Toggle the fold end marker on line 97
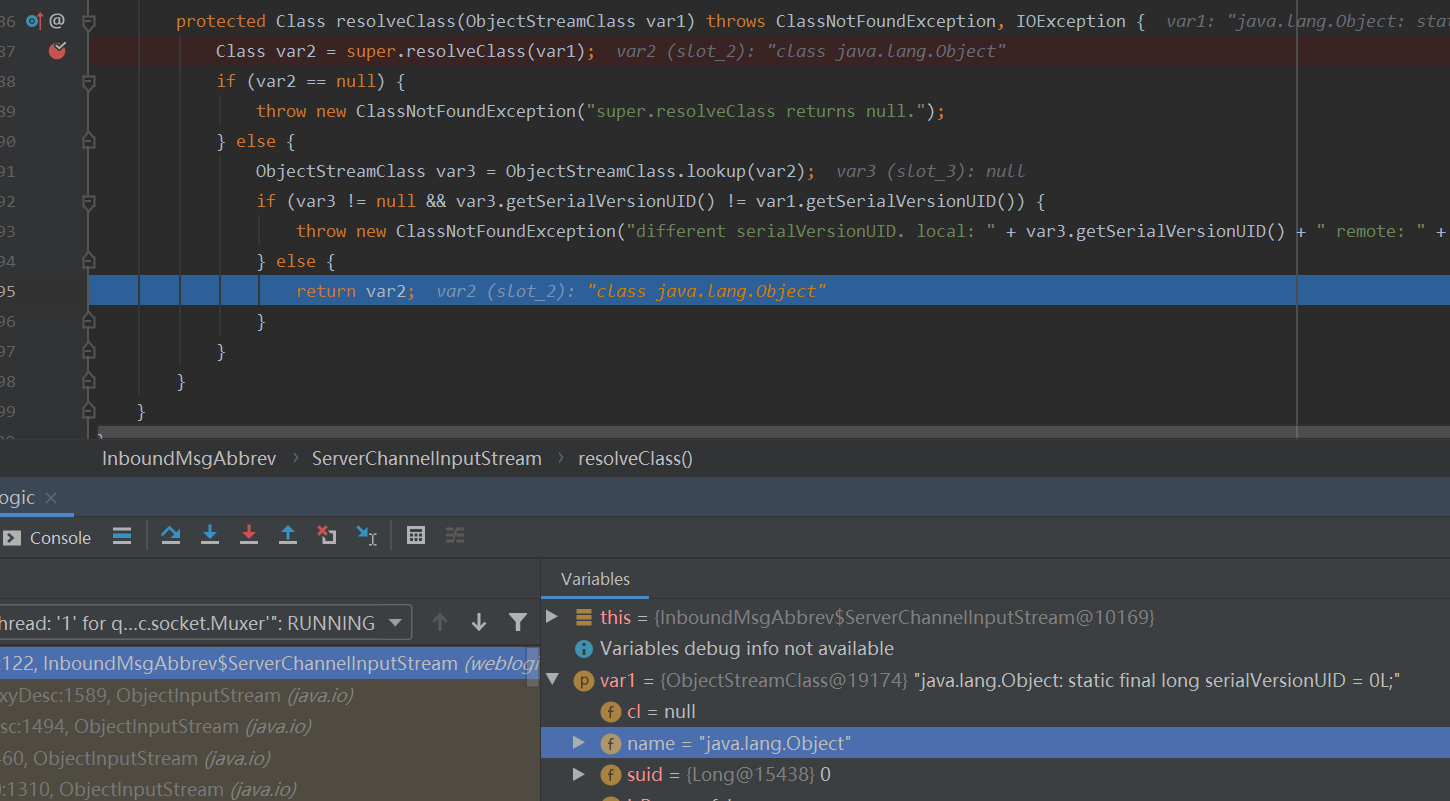The width and height of the screenshot is (1450, 801). click(88, 351)
